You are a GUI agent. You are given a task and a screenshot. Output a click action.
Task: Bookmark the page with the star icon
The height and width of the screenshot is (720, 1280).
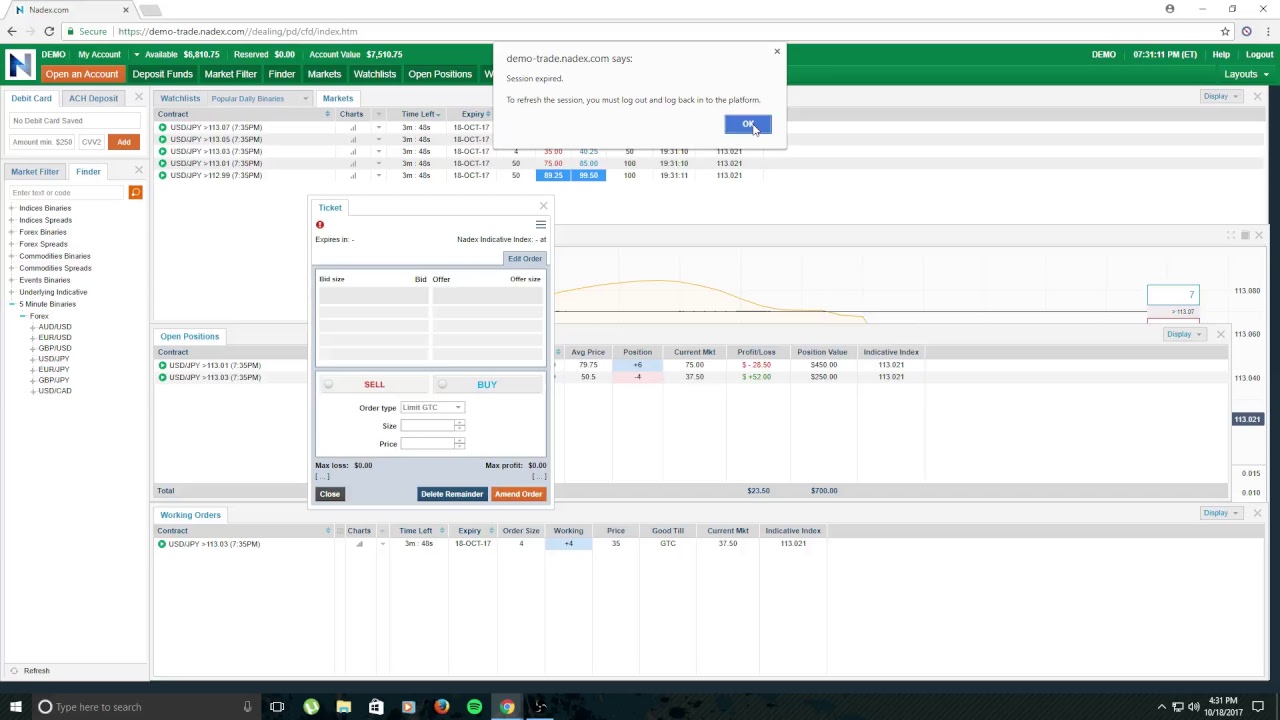click(x=1225, y=31)
